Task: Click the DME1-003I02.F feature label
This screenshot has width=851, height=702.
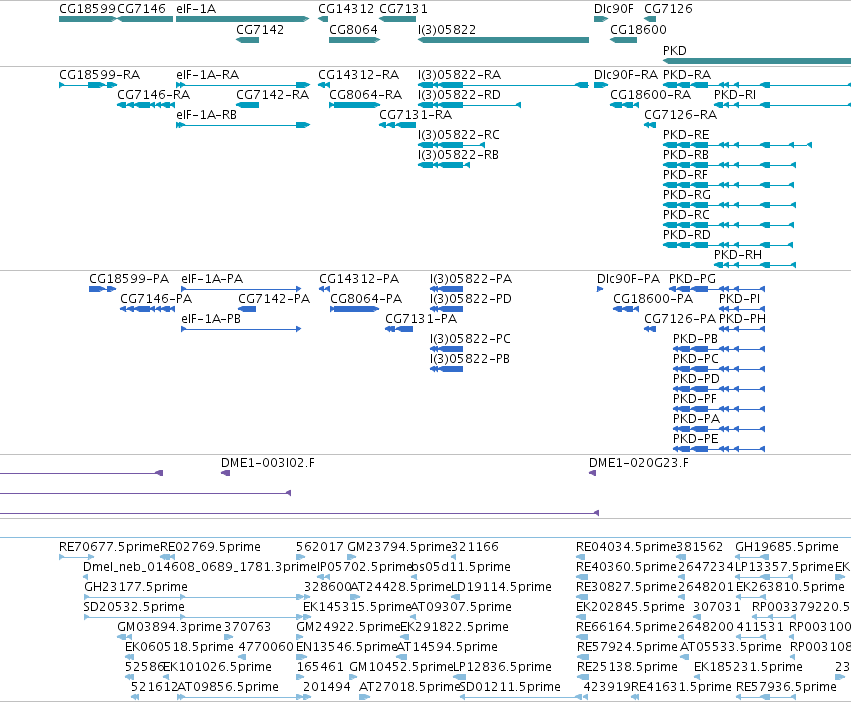Action: point(268,463)
